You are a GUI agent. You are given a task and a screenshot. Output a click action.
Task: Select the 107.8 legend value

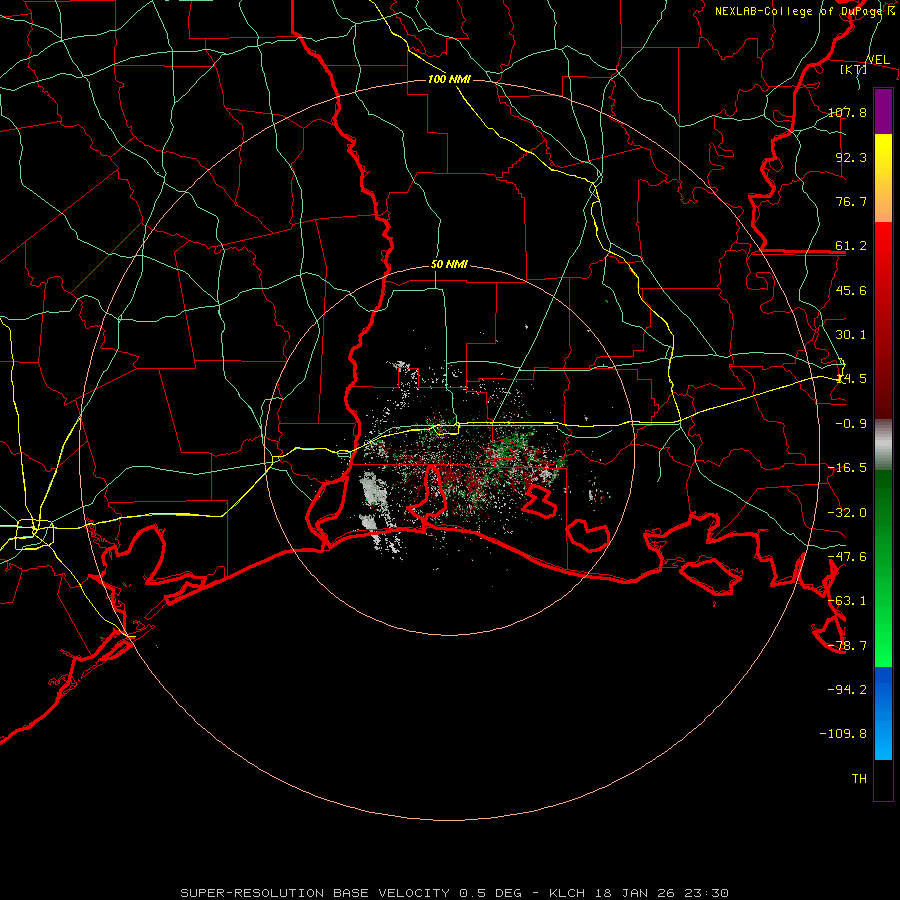[847, 112]
